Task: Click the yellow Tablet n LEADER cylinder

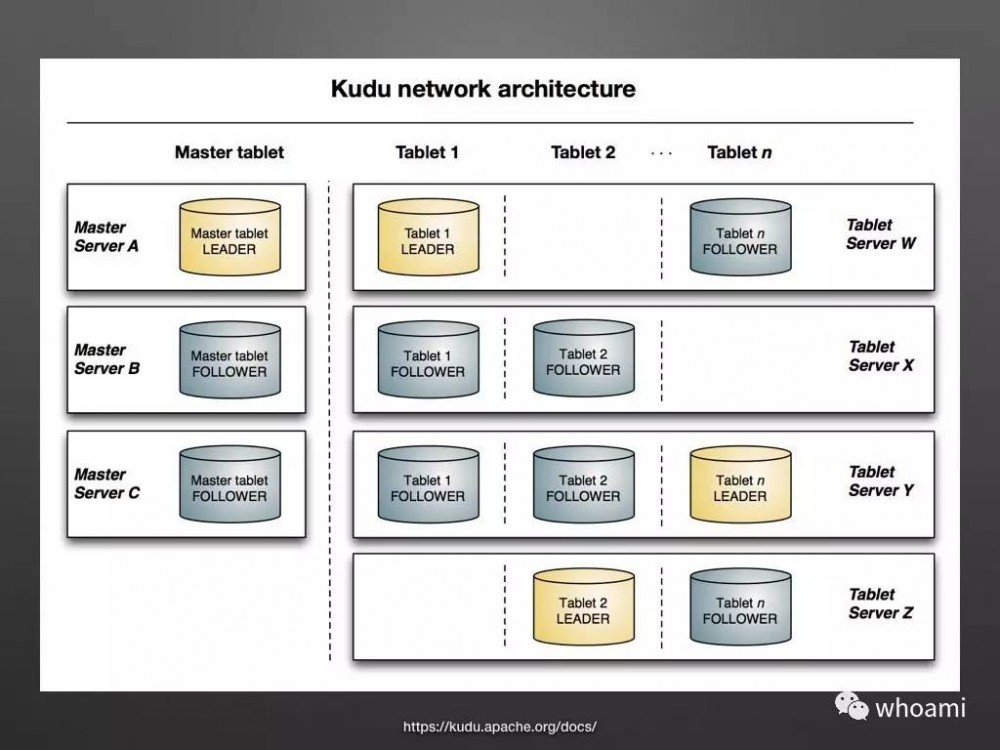Action: pyautogui.click(x=739, y=483)
